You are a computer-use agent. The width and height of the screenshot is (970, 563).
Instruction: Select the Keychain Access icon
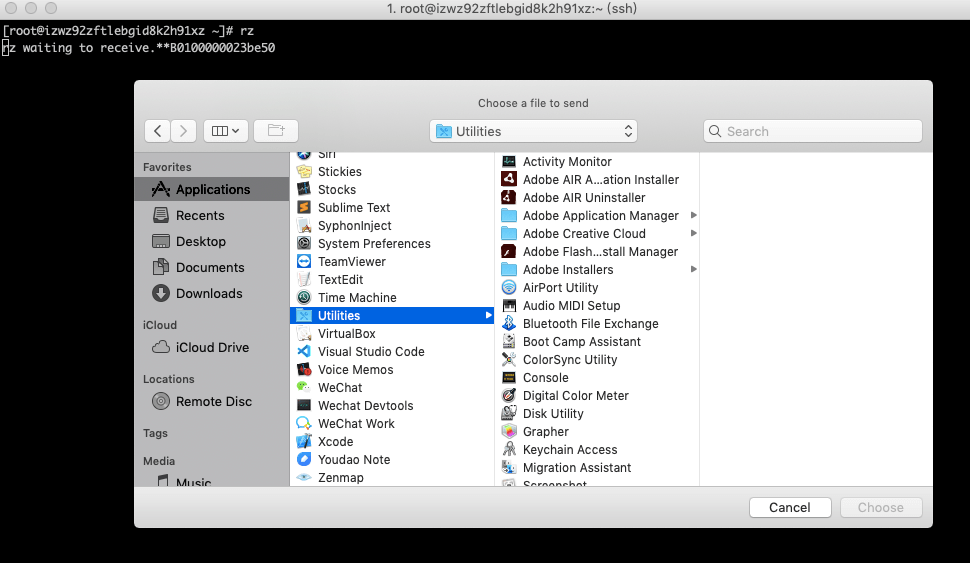509,449
